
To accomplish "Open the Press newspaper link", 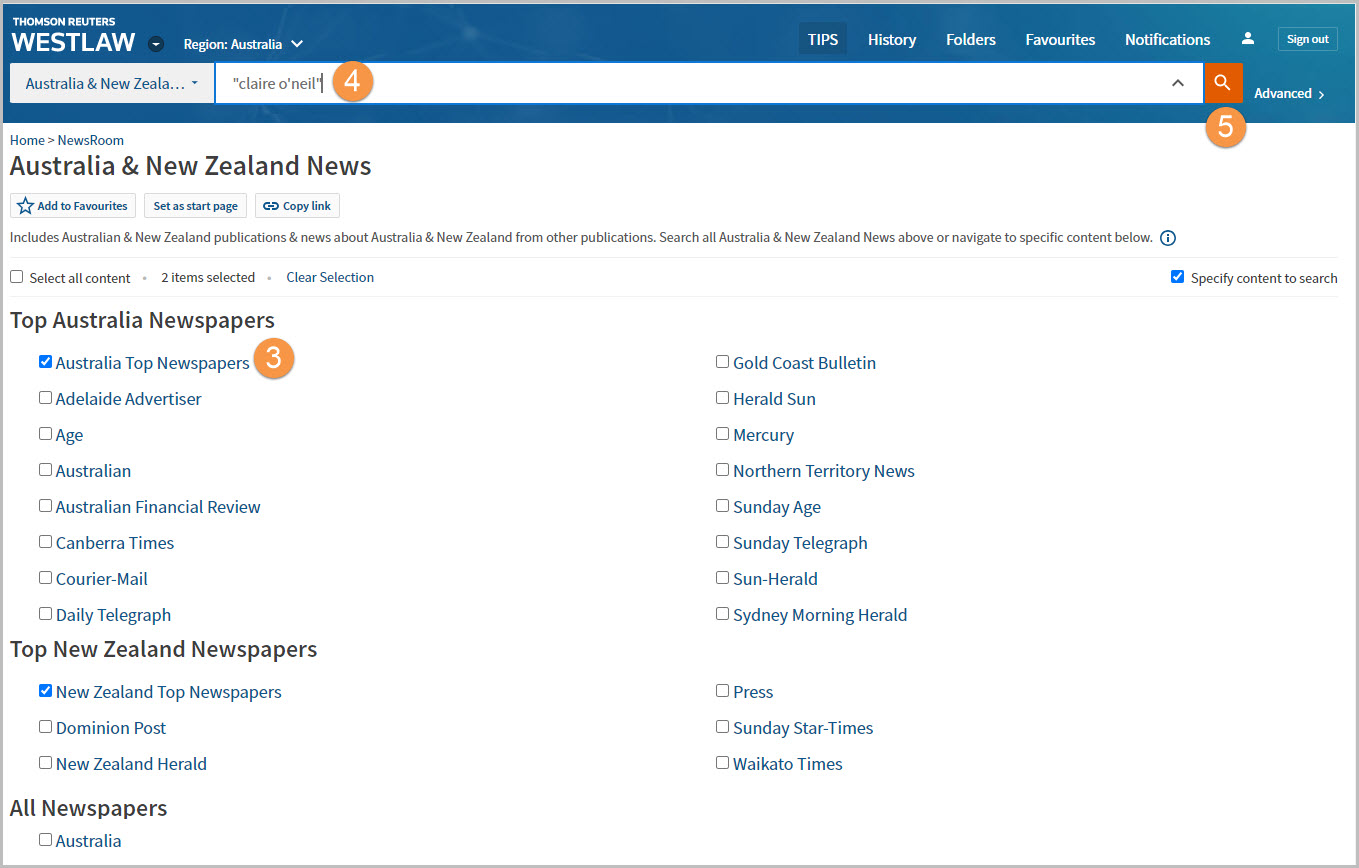I will 753,692.
